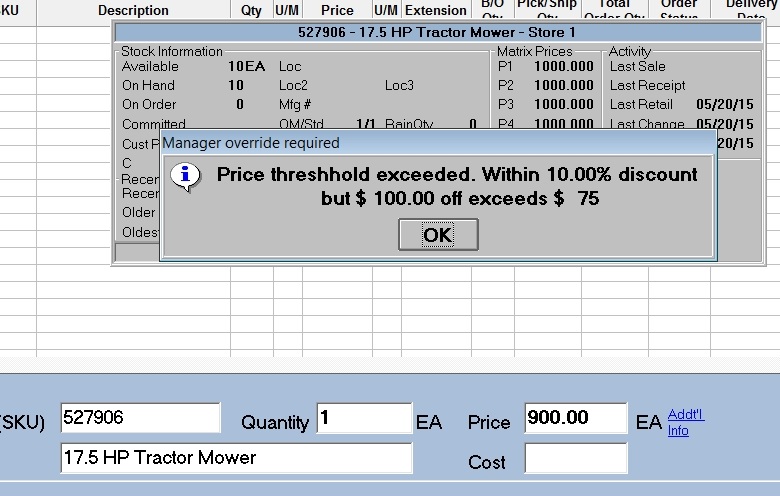780x496 pixels.
Task: Select the Description column header
Action: 133,10
